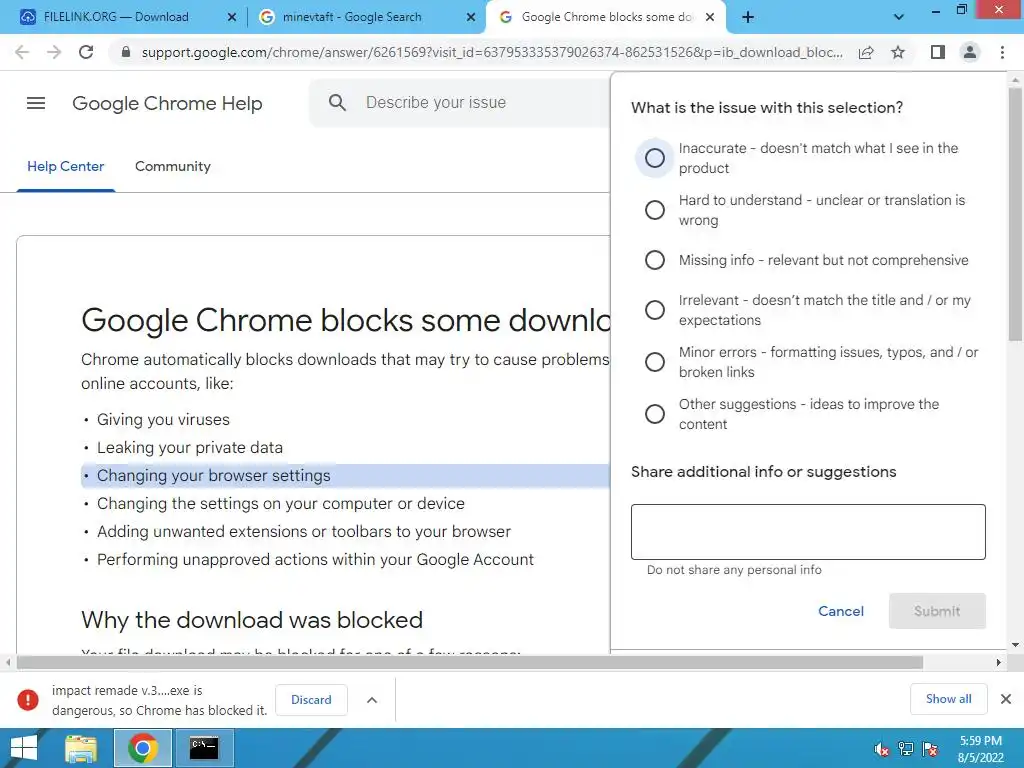The image size is (1024, 768).
Task: Click the feedback panel vertical scrollbar
Action: [x=1016, y=214]
